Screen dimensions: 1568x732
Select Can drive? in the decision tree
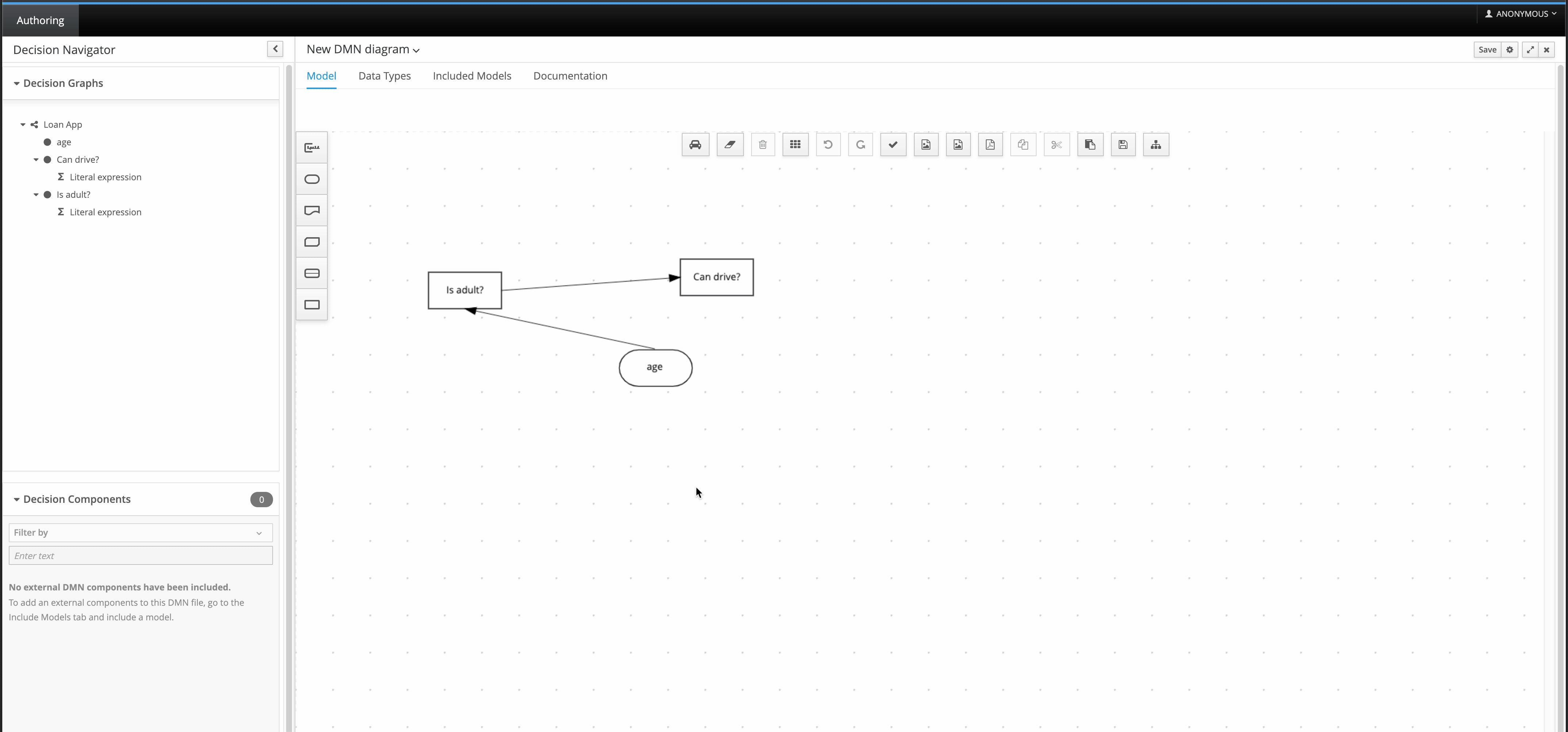[78, 160]
